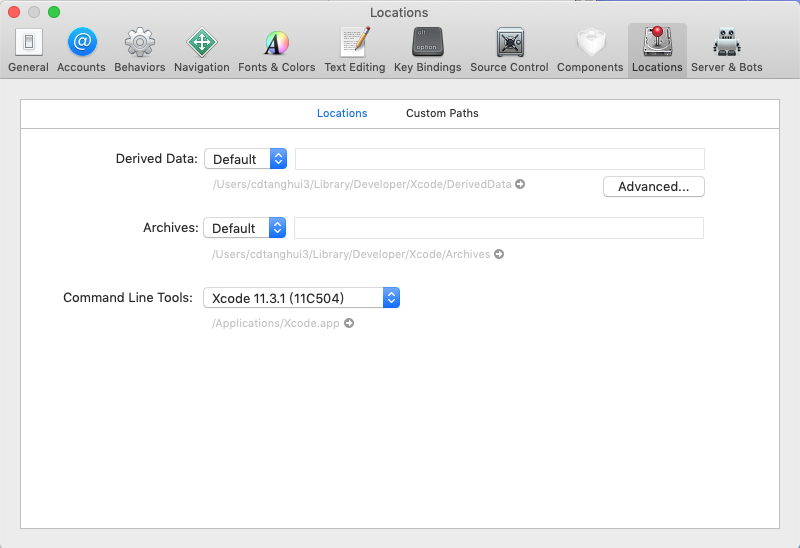This screenshot has width=800, height=548.
Task: Switch to the Custom Paths tab
Action: pyautogui.click(x=442, y=113)
